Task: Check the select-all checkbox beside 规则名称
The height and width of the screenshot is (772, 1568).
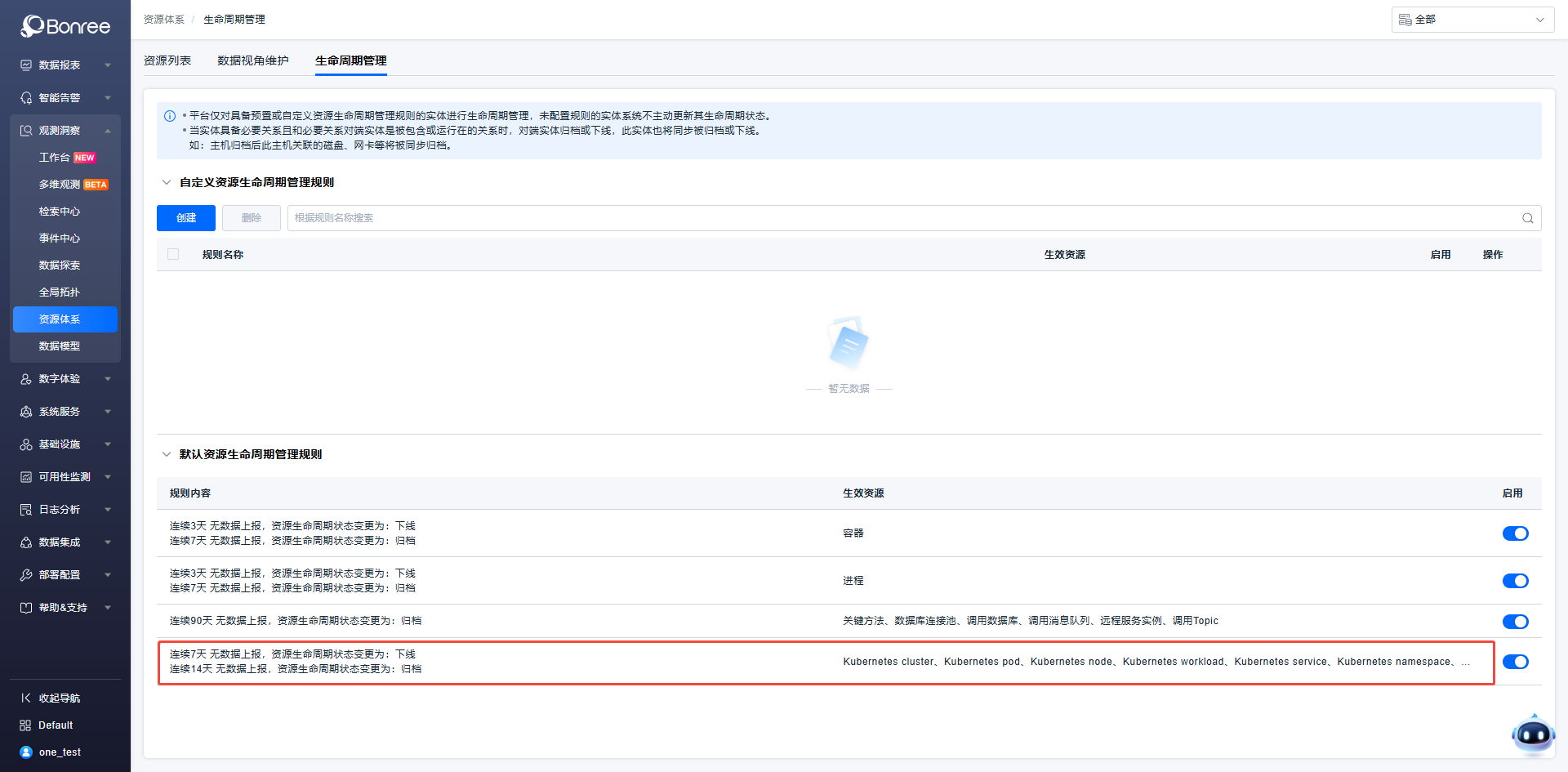Action: pyautogui.click(x=173, y=254)
